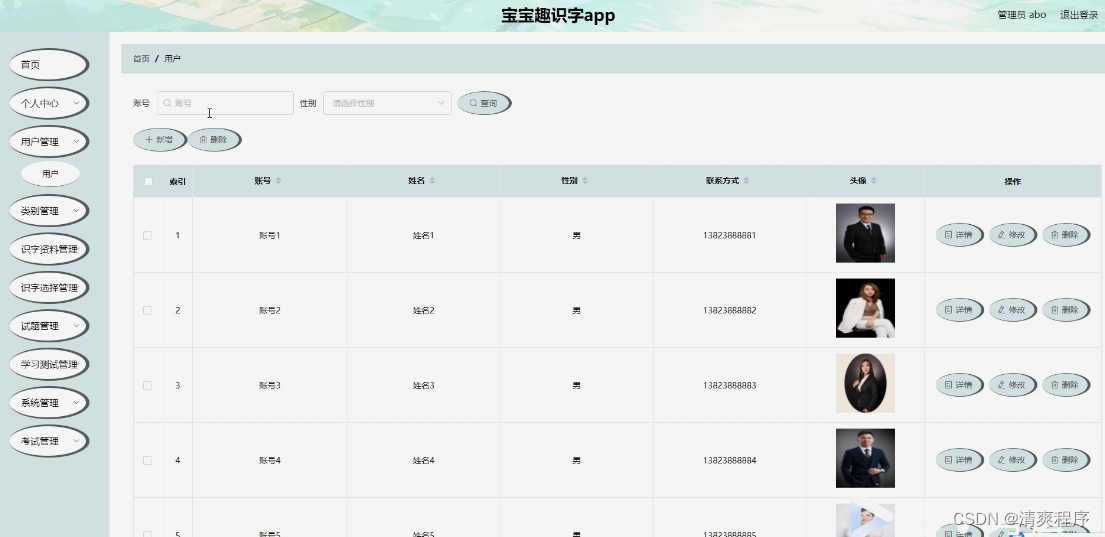The width and height of the screenshot is (1105, 537).
Task: Expand the 试题管理 sidebar menu
Action: click(x=49, y=326)
